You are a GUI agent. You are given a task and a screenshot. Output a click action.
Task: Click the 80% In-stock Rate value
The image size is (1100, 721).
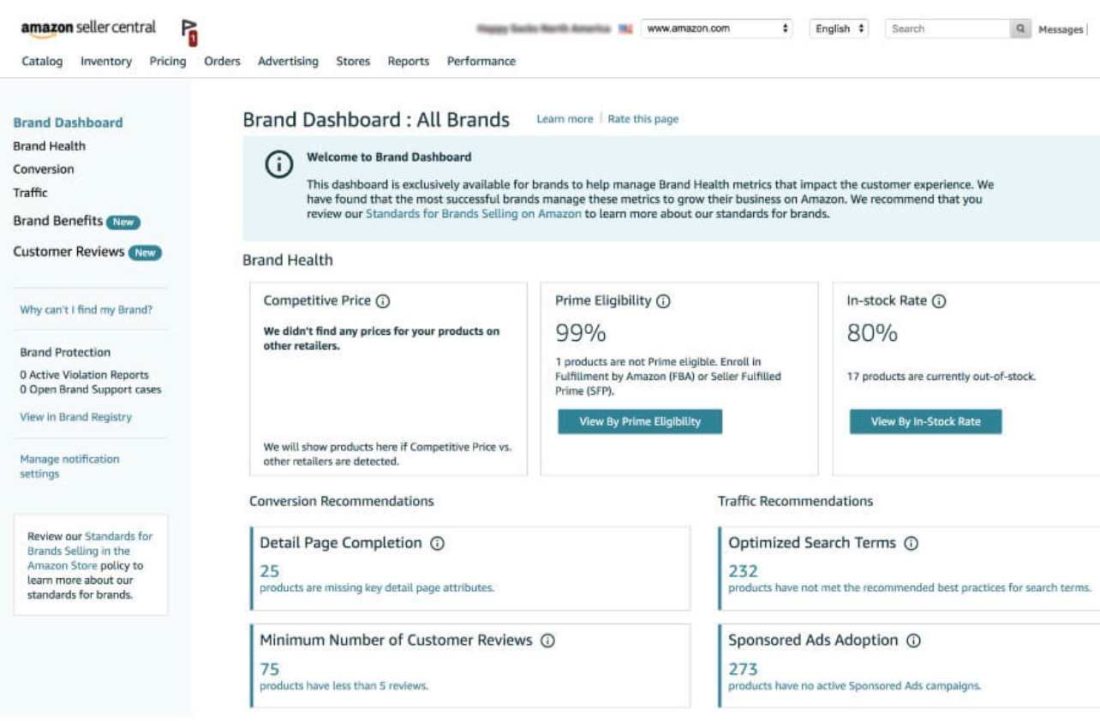872,333
